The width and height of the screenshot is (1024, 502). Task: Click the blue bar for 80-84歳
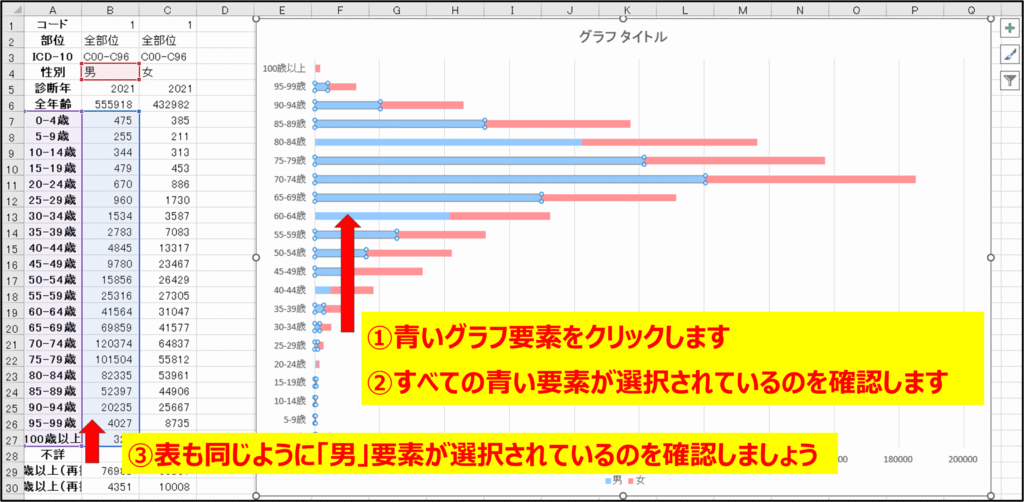[x=450, y=142]
